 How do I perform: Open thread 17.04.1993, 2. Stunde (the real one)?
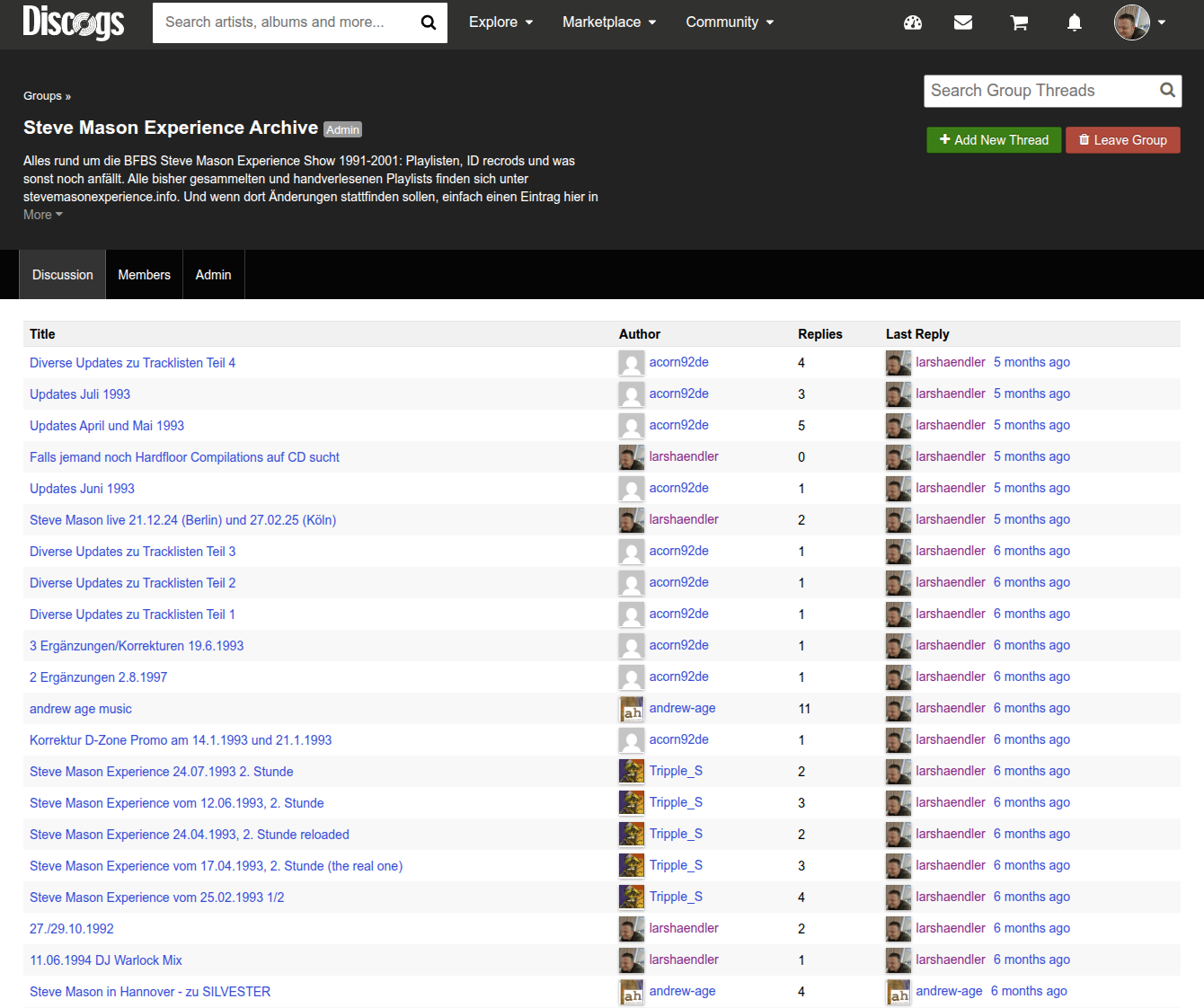[x=216, y=866]
